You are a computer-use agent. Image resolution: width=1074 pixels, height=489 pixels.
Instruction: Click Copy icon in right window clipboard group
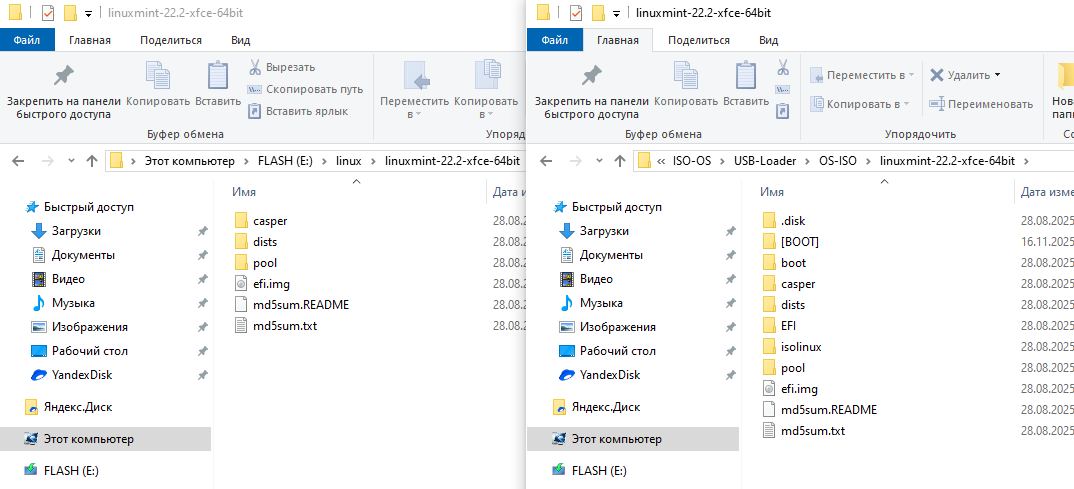[x=686, y=84]
